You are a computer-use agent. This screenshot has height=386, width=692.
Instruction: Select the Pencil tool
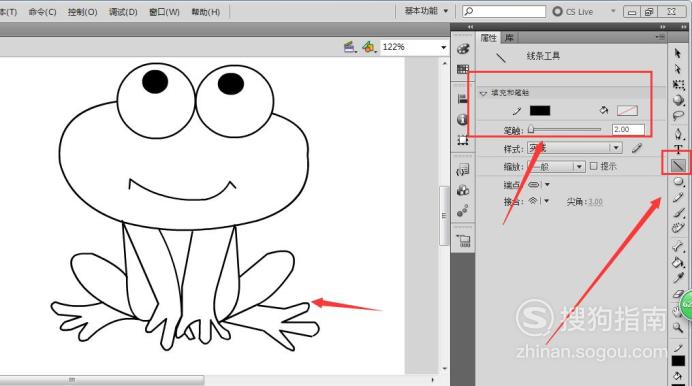pos(678,197)
